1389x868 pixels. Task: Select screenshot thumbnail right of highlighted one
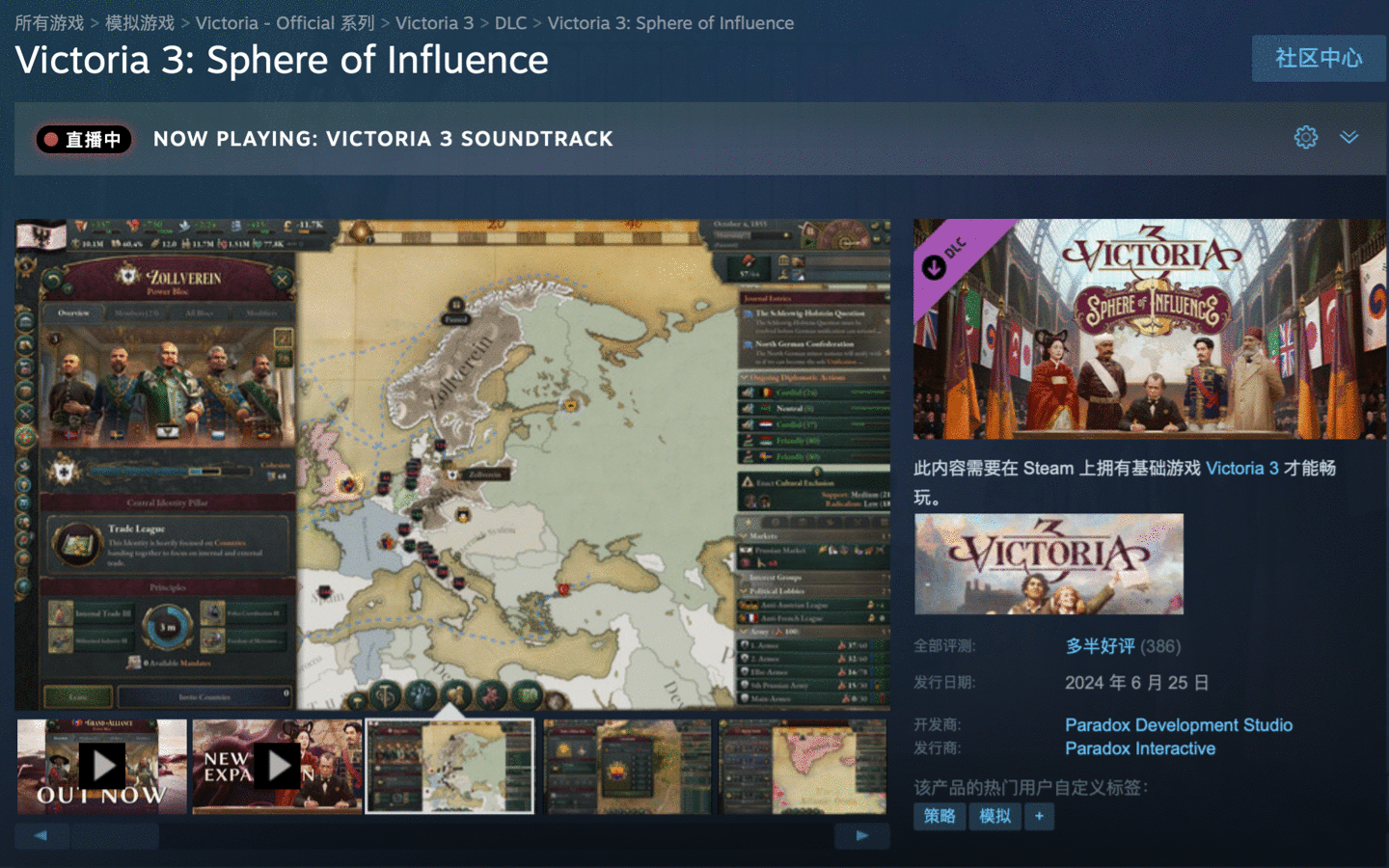(627, 766)
